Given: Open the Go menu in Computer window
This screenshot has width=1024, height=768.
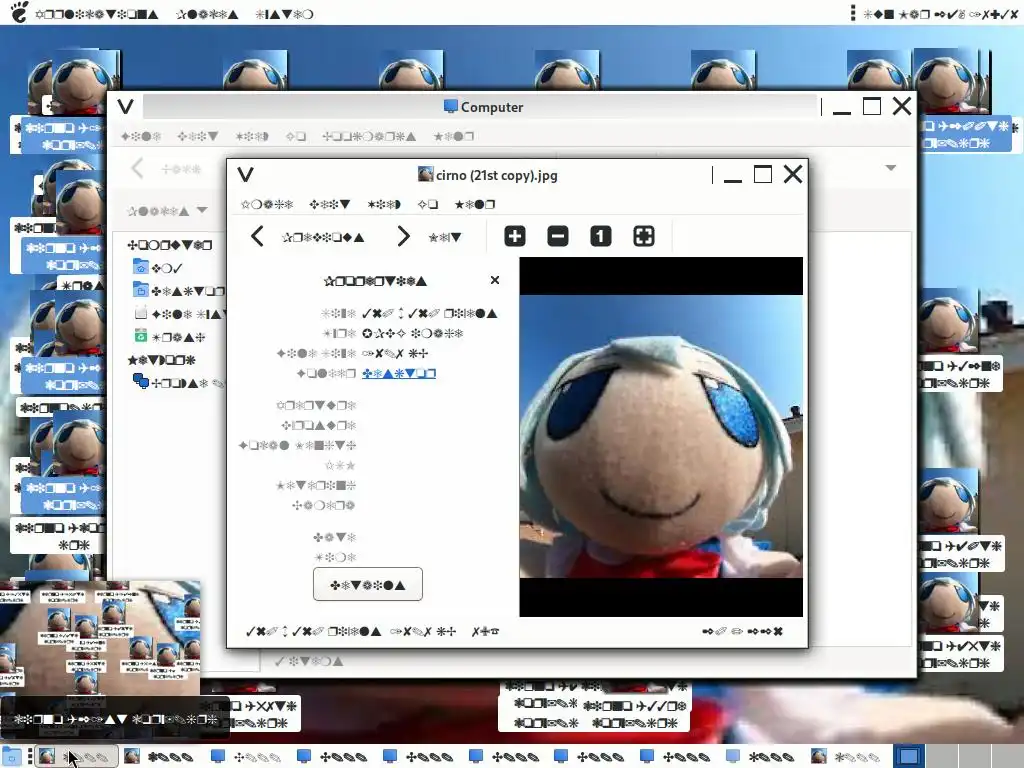Looking at the screenshot, I should click(296, 136).
